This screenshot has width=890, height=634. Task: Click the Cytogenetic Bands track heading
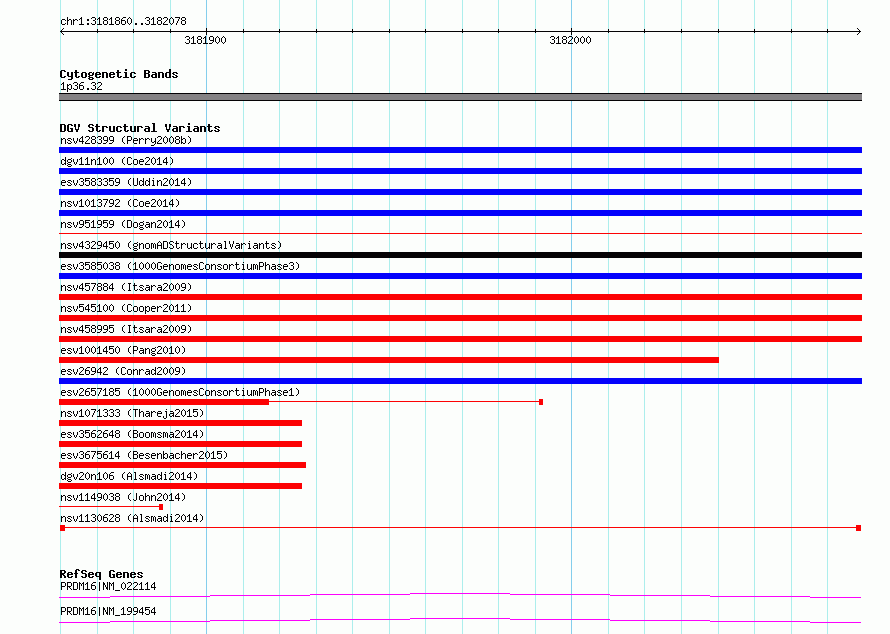pos(119,74)
